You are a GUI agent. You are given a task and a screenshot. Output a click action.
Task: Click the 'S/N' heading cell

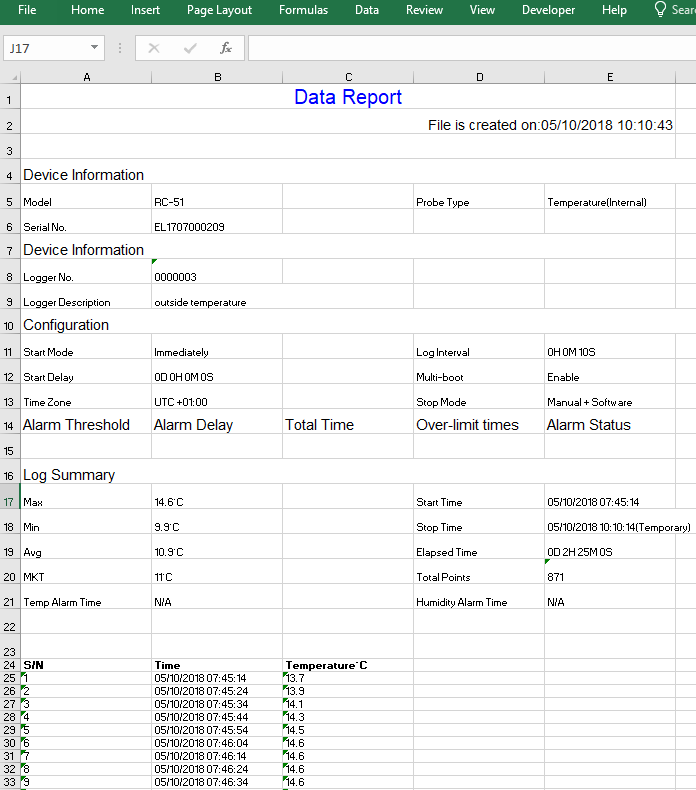pyautogui.click(x=86, y=666)
